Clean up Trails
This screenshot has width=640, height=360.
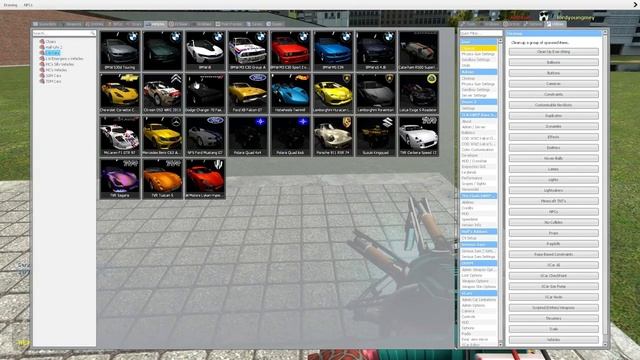coord(553,329)
